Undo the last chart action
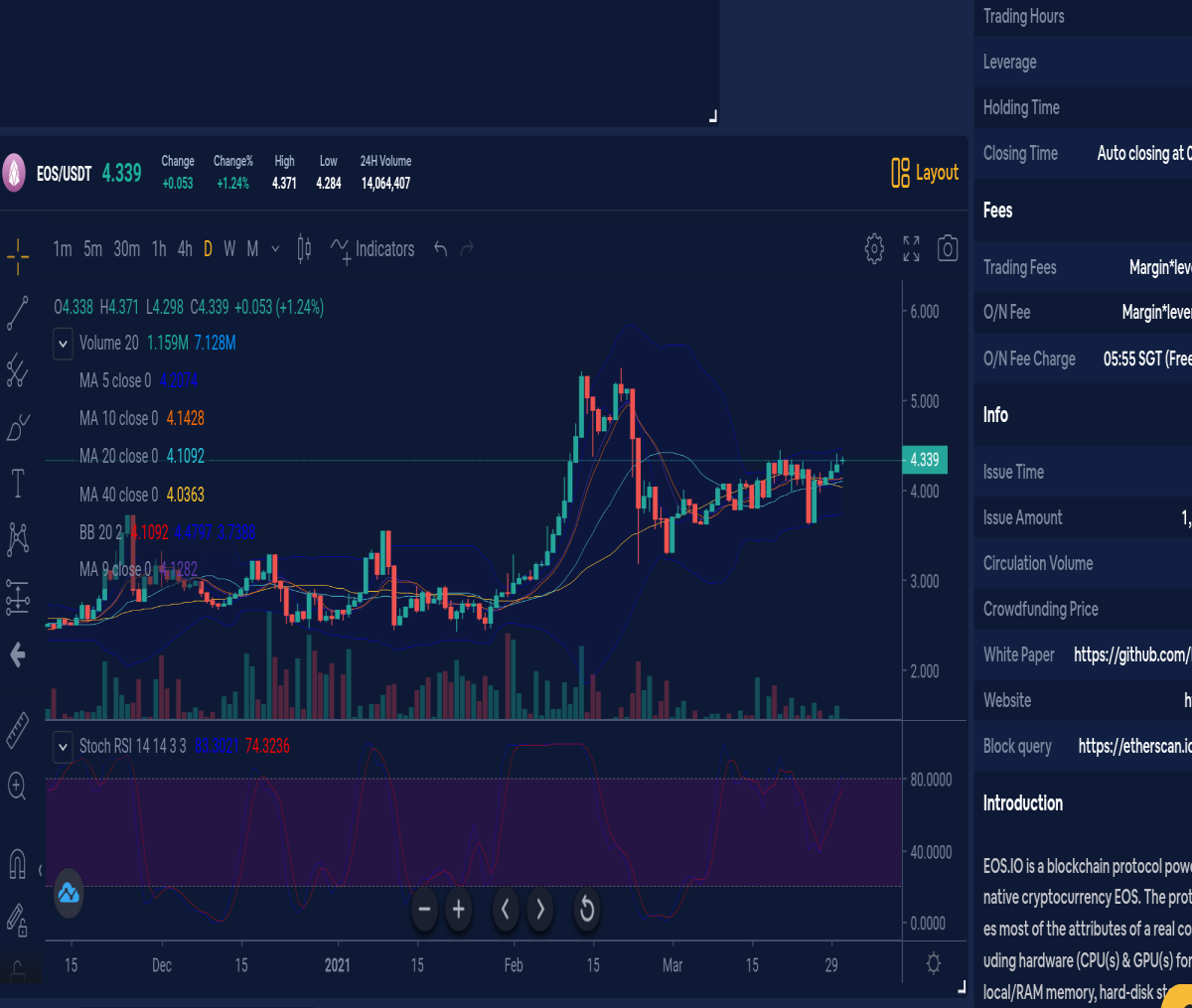Image resolution: width=1192 pixels, height=1008 pixels. [441, 248]
